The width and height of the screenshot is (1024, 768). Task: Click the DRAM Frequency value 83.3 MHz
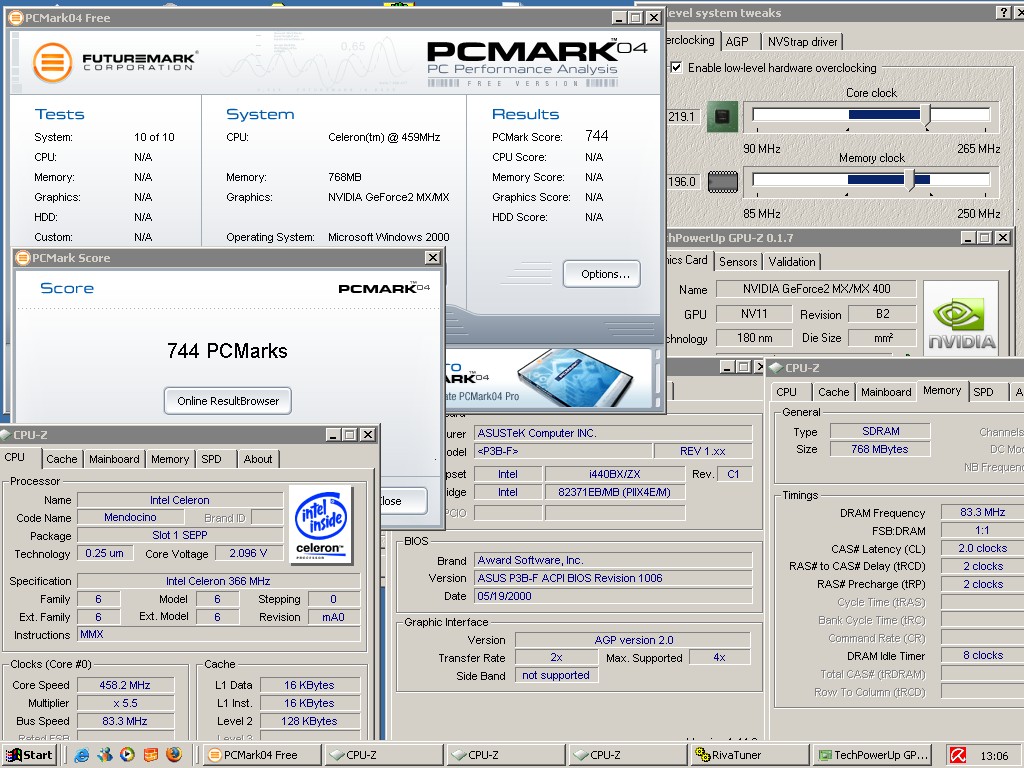tap(982, 512)
